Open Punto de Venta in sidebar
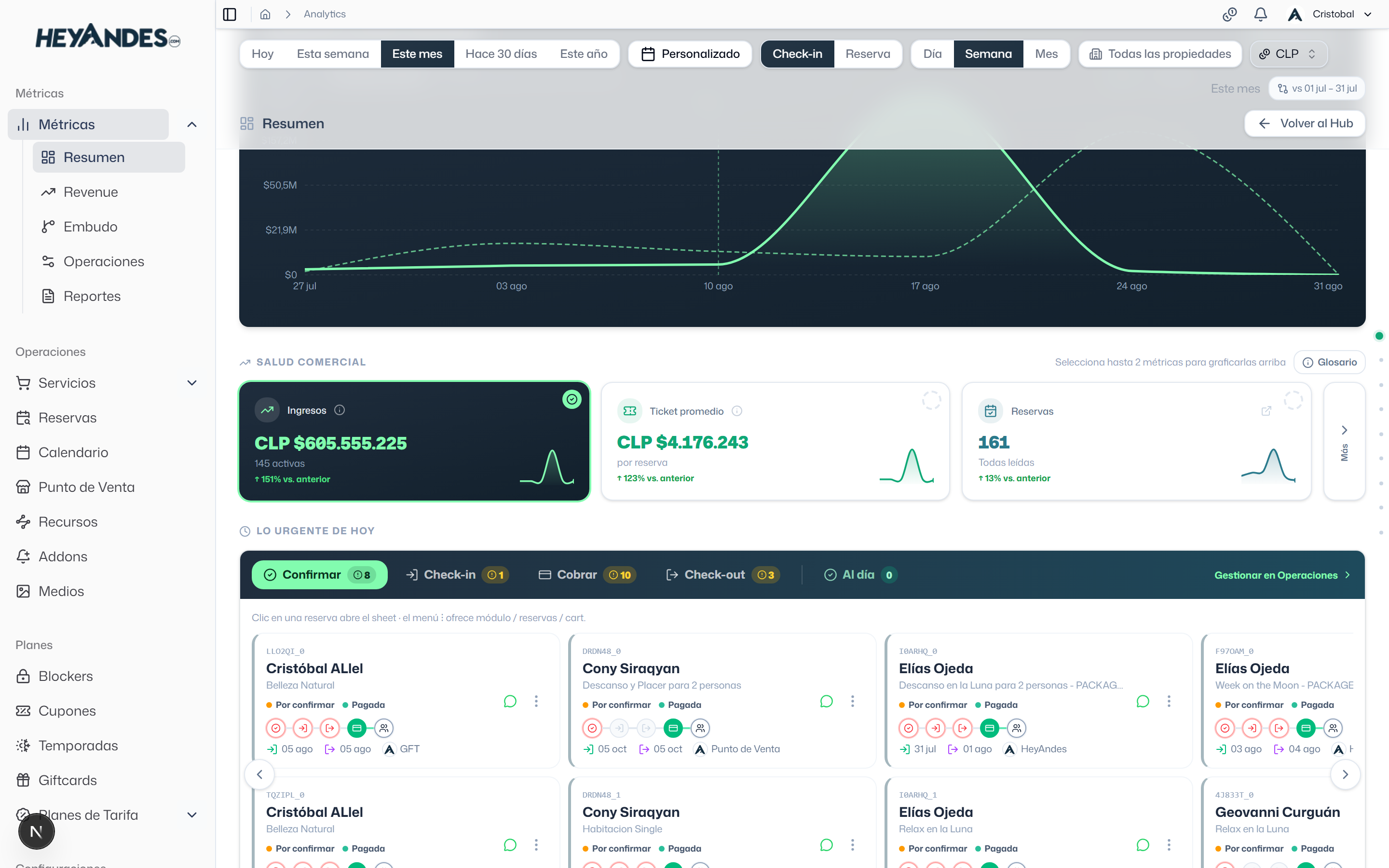Image resolution: width=1389 pixels, height=868 pixels. [x=86, y=487]
